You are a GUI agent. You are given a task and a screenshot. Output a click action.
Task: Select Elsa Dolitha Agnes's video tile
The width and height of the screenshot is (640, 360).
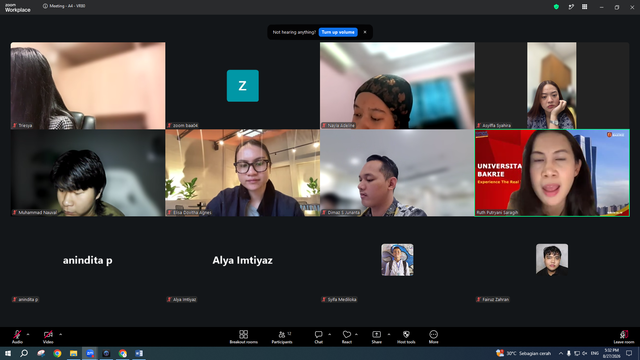pos(242,173)
